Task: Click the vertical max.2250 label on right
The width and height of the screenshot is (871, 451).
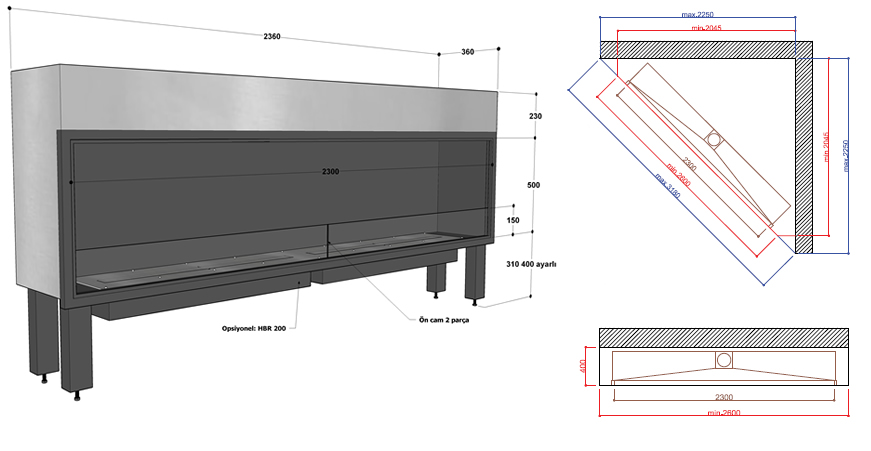Action: 846,155
